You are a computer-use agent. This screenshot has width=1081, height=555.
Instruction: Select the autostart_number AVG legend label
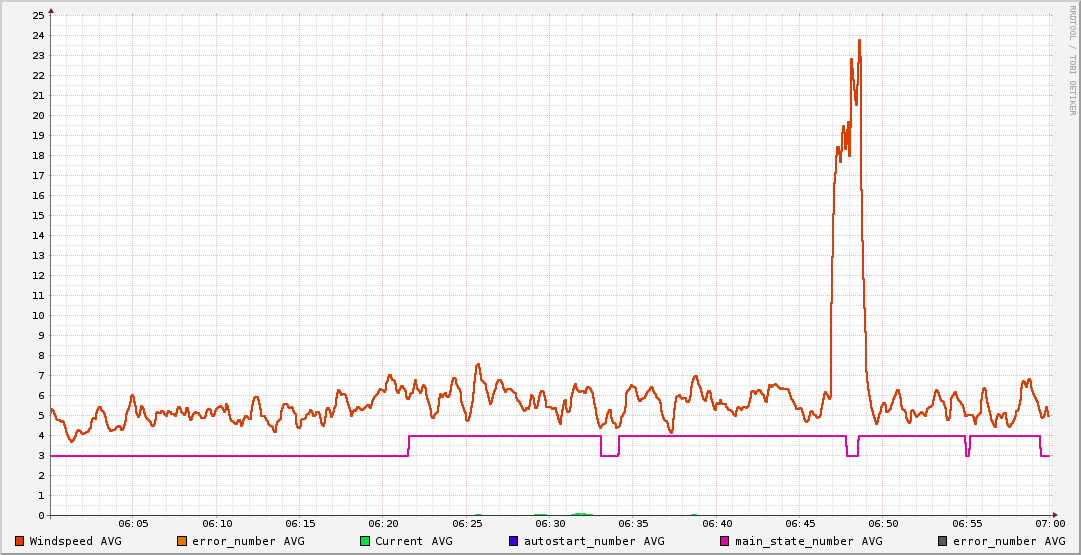point(594,541)
